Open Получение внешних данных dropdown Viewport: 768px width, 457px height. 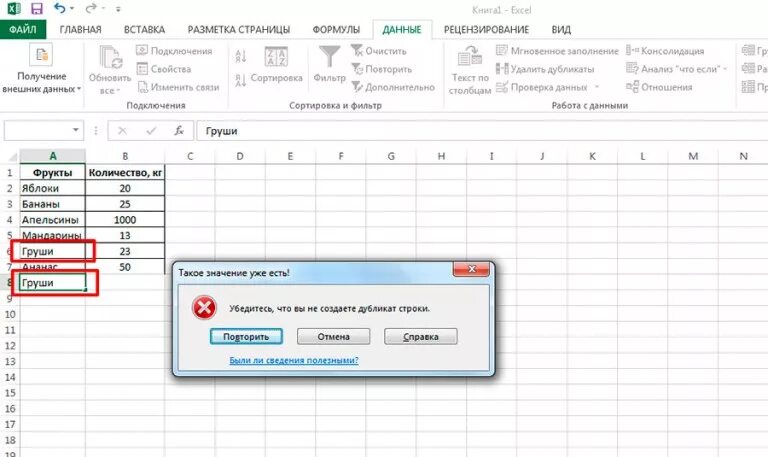(41, 69)
